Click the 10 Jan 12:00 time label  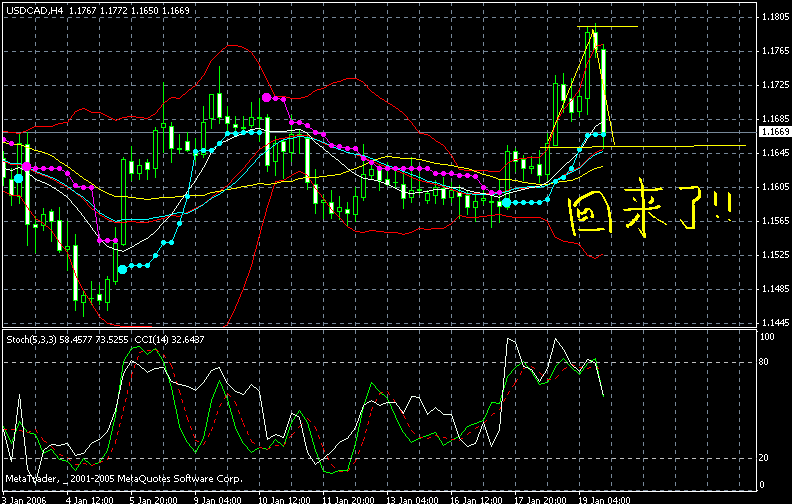(x=284, y=500)
